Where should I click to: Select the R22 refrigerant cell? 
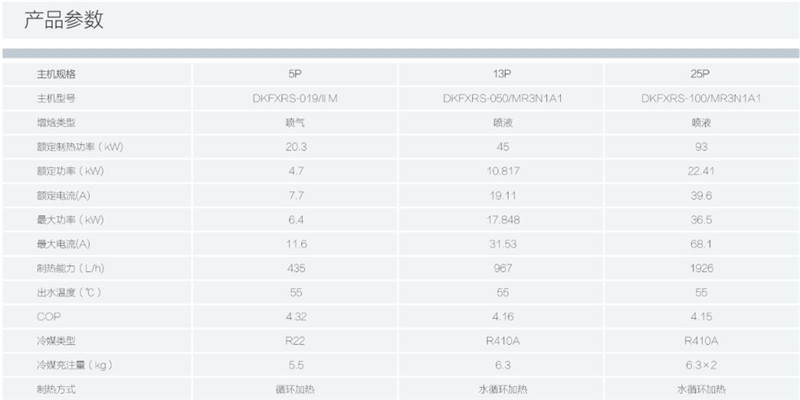pos(297,340)
